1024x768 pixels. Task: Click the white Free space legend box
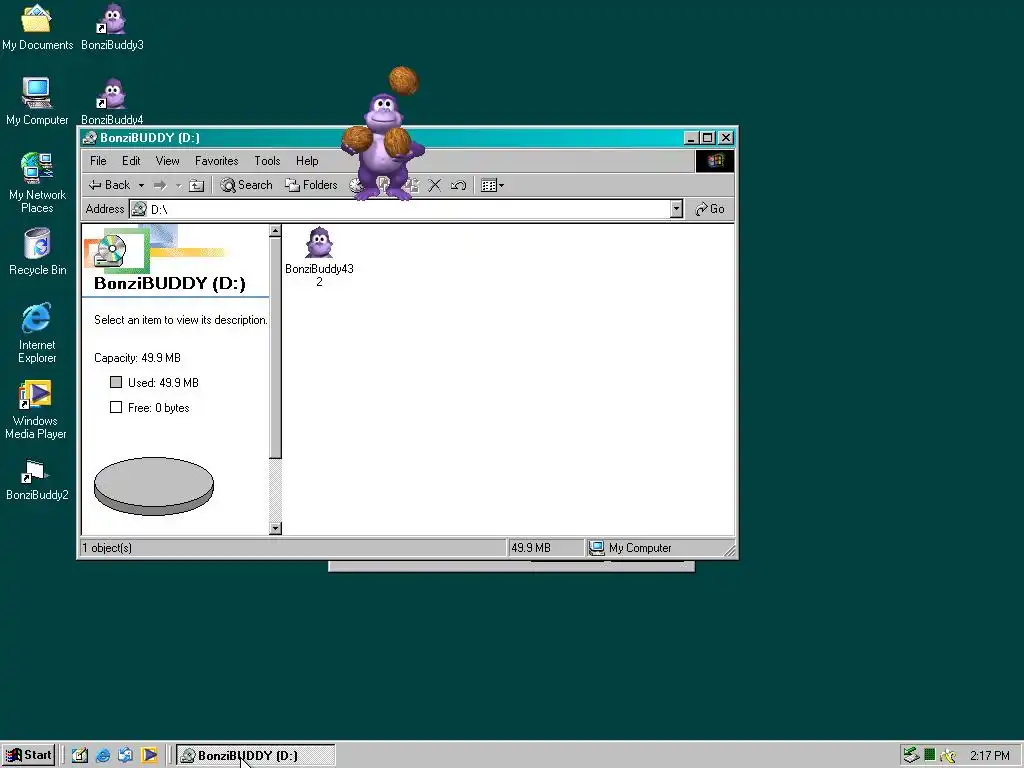[x=116, y=407]
